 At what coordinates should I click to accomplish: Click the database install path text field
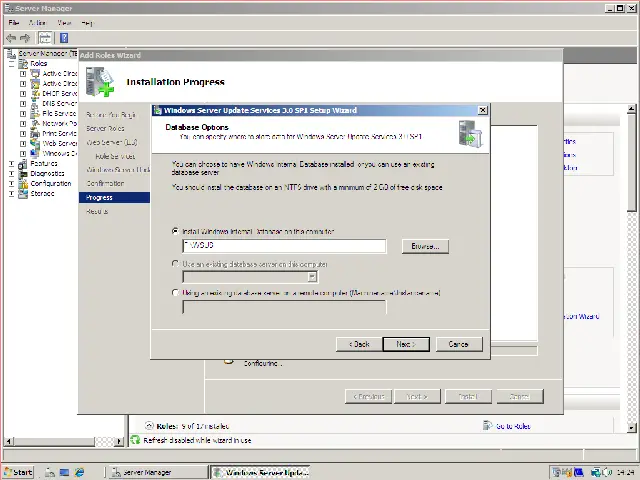pyautogui.click(x=284, y=246)
